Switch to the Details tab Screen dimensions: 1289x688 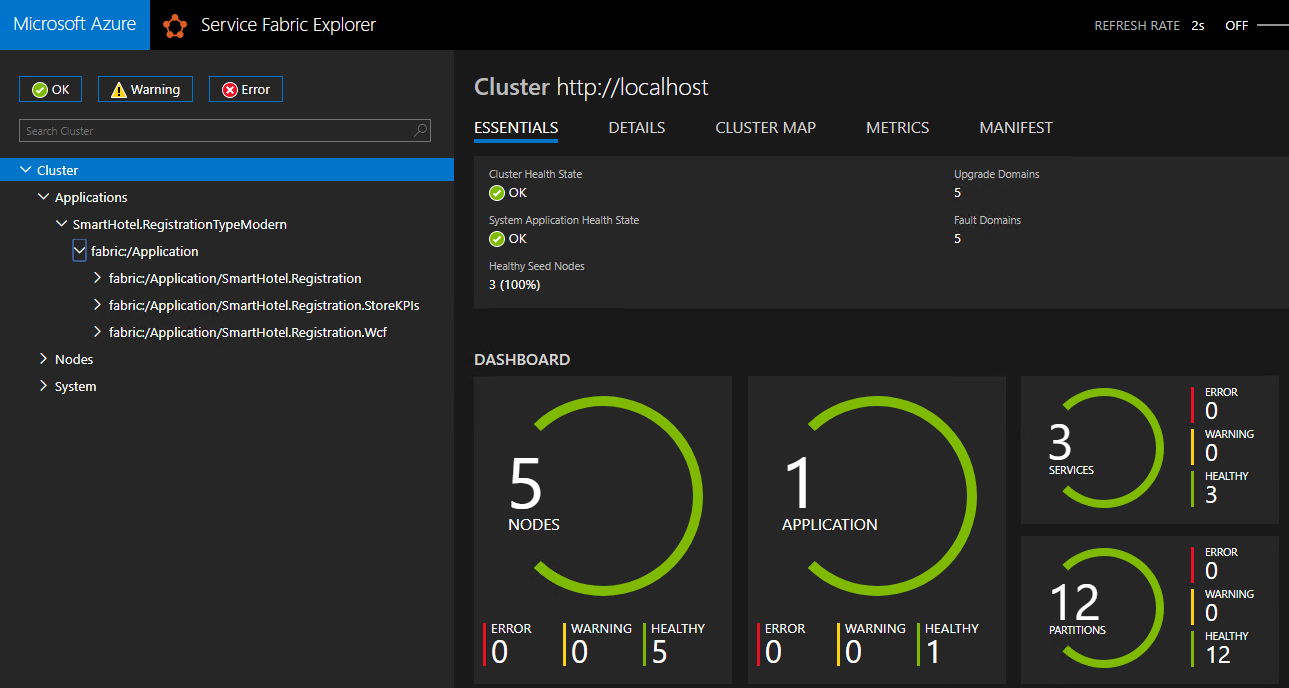click(637, 128)
